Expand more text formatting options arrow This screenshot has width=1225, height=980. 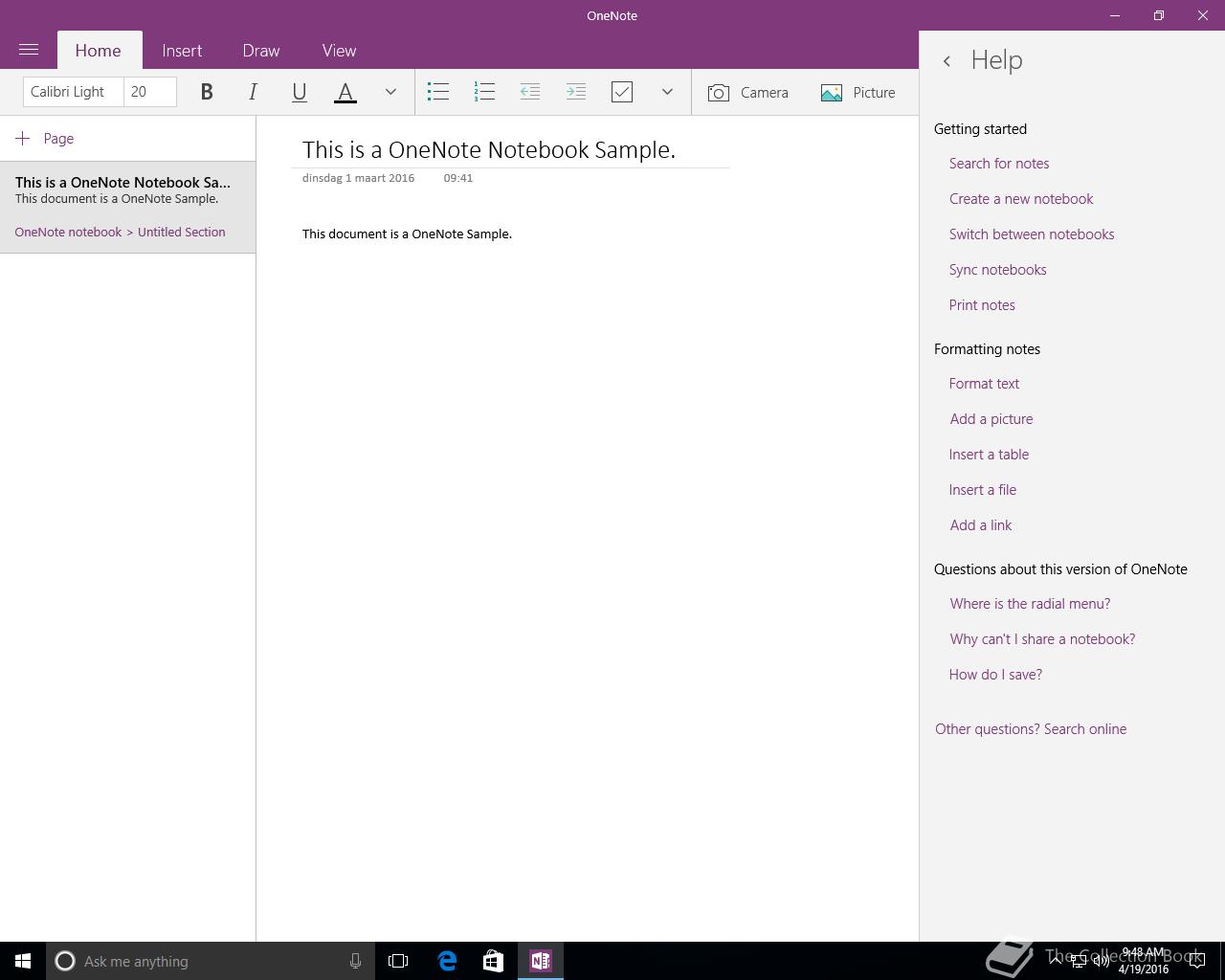click(390, 92)
